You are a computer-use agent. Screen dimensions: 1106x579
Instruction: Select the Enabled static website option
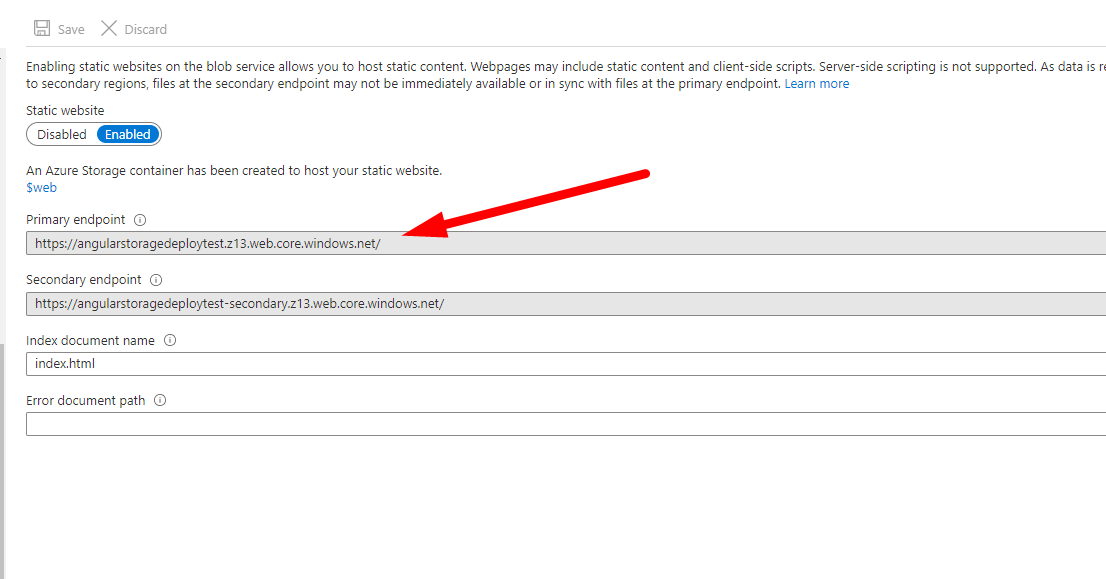(128, 134)
